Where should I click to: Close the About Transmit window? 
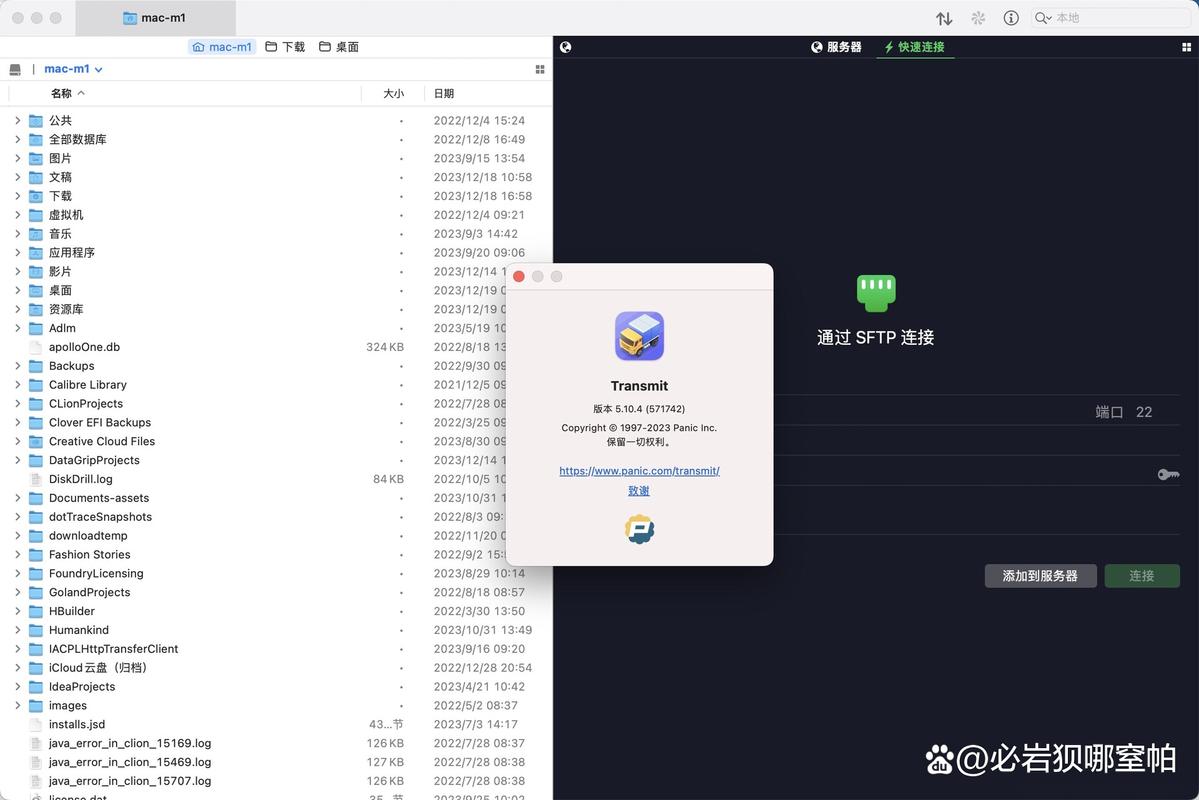[518, 276]
